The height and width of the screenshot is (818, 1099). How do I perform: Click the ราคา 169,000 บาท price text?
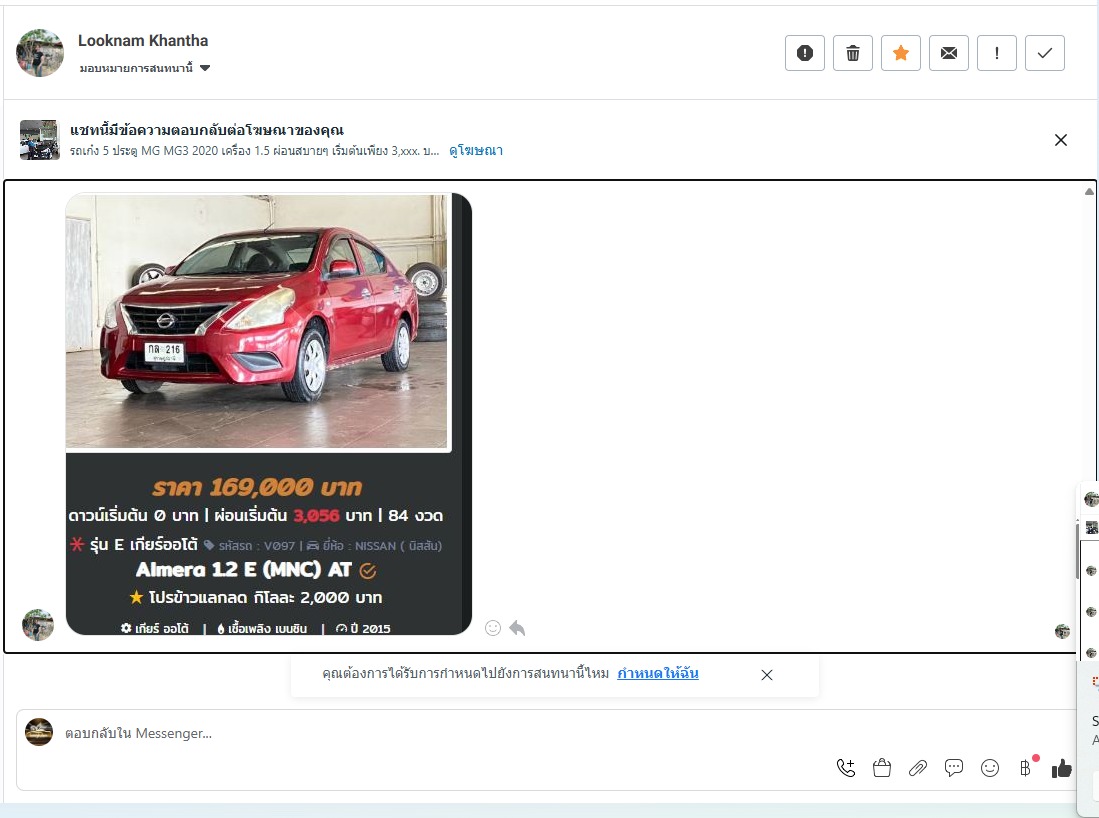click(x=257, y=486)
